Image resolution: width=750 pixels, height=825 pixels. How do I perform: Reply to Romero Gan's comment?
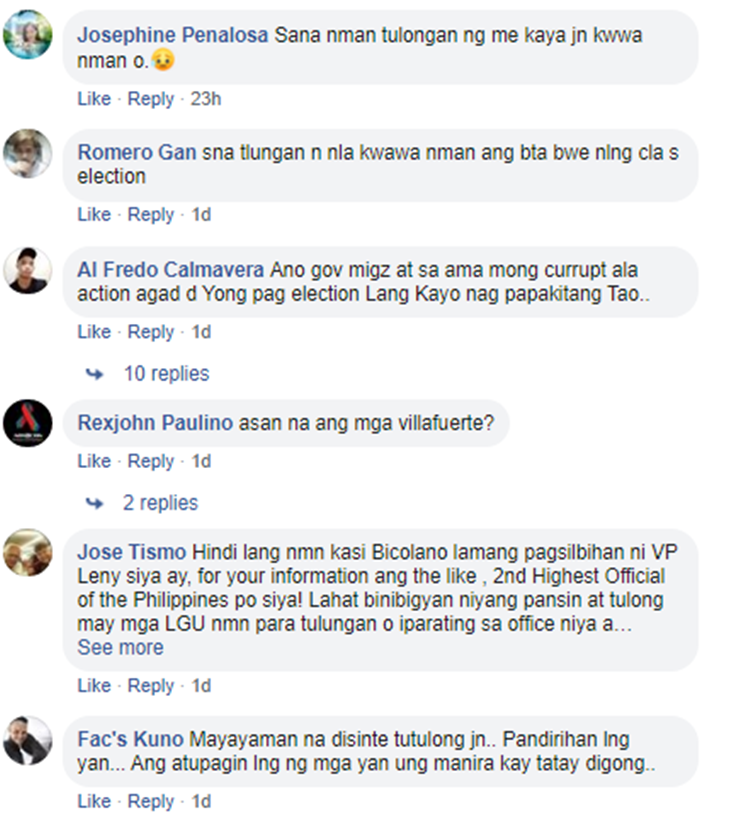coord(151,215)
